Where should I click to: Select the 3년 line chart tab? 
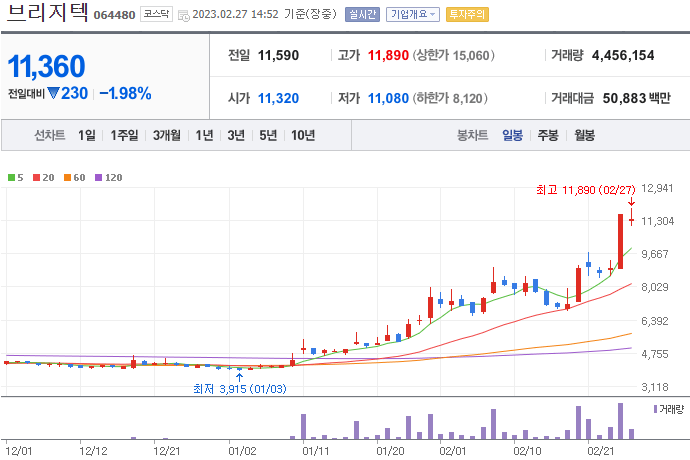[236, 135]
